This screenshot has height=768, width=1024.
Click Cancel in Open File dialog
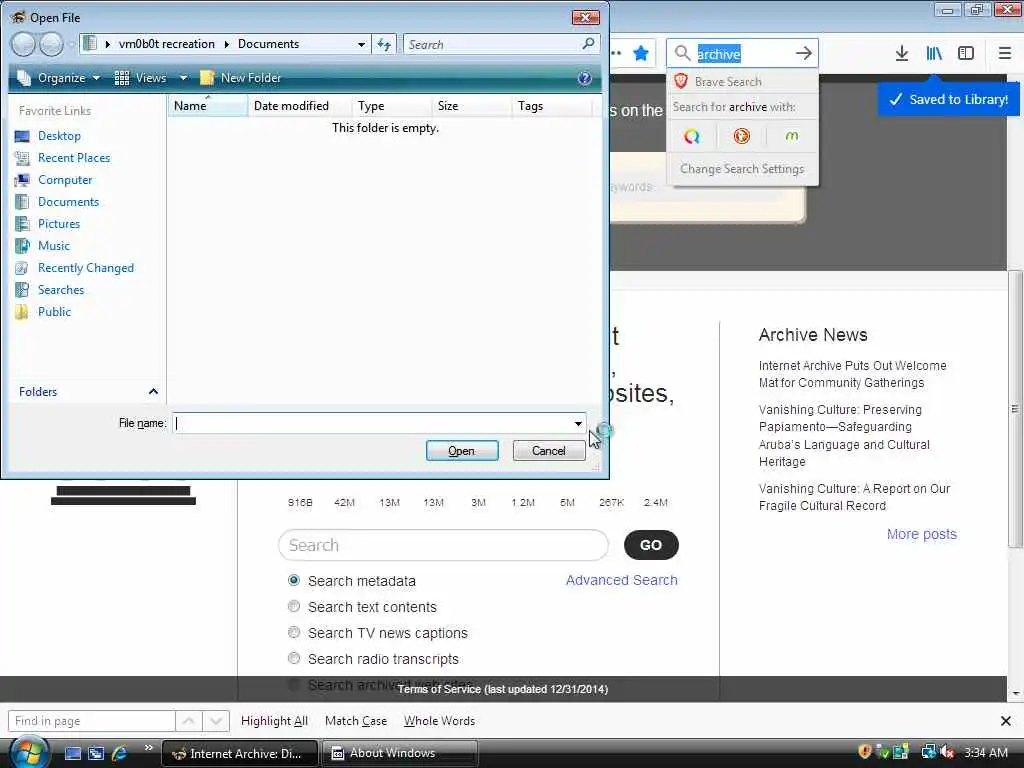[x=549, y=451]
